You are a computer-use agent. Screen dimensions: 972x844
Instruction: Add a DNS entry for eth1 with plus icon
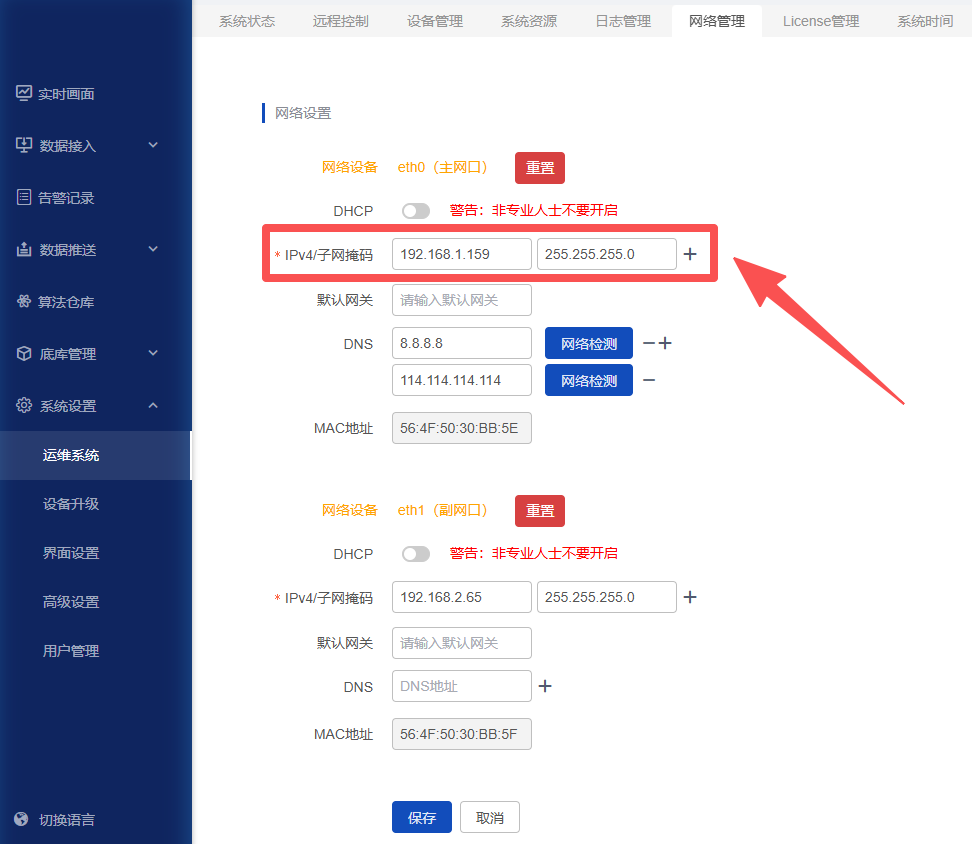545,686
